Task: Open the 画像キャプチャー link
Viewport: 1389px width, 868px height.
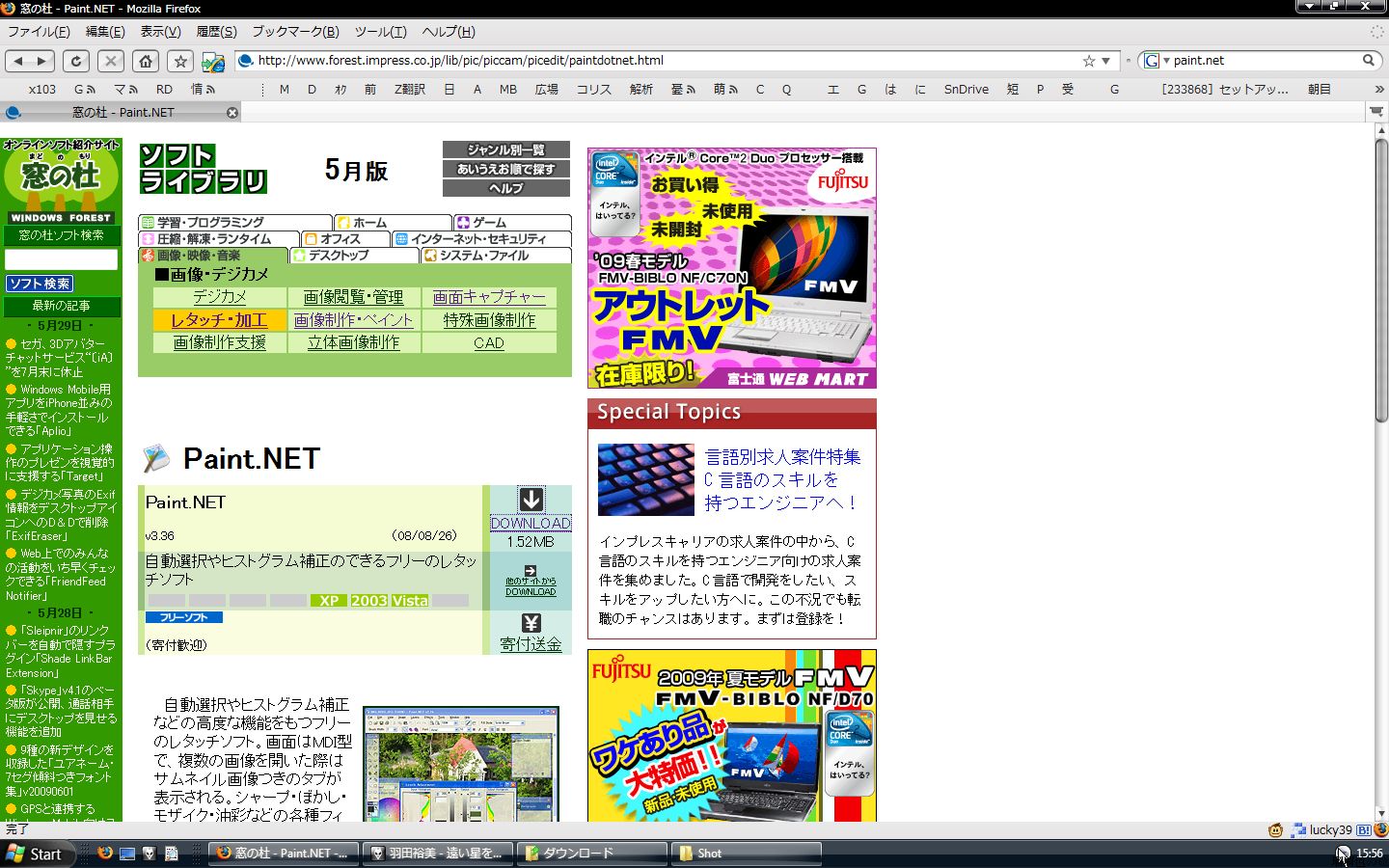Action: (x=489, y=297)
